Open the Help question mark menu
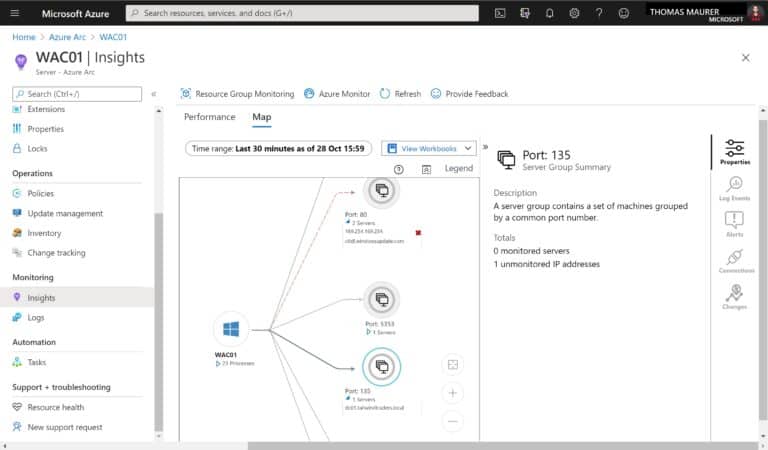Screen dimensions: 768x450 tap(599, 13)
